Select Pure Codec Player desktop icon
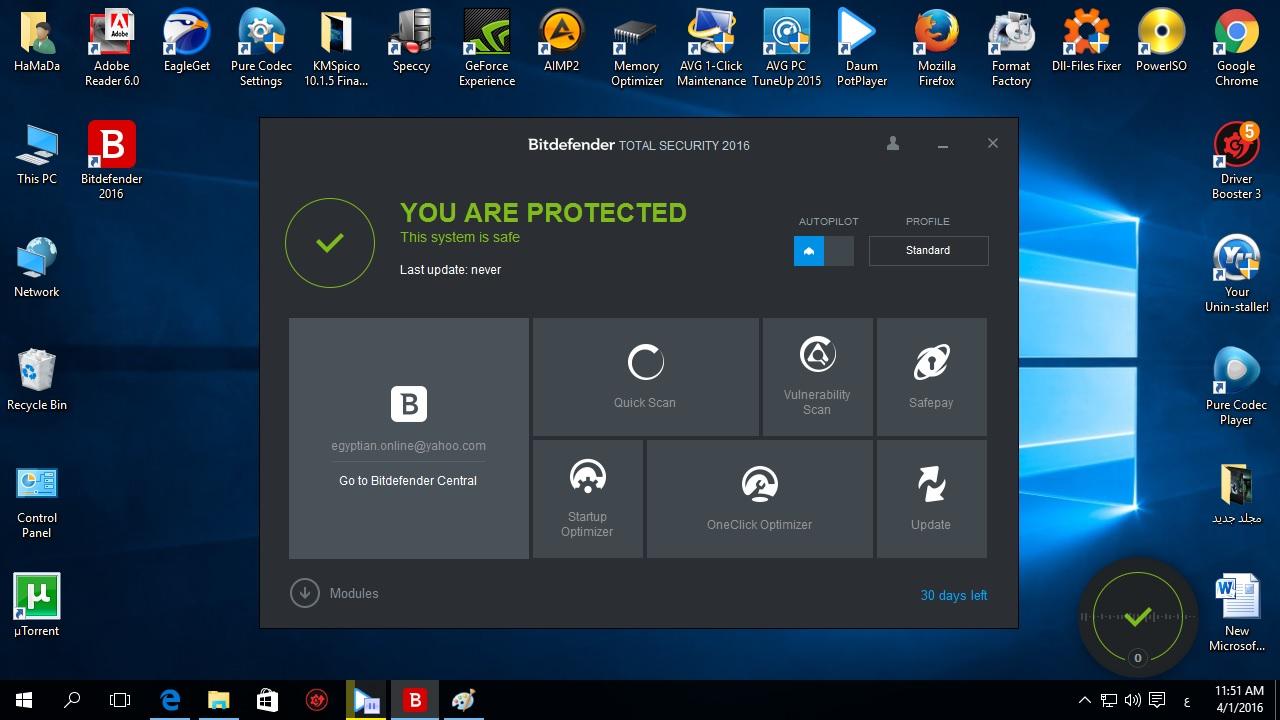Viewport: 1280px width, 720px height. pos(1237,387)
